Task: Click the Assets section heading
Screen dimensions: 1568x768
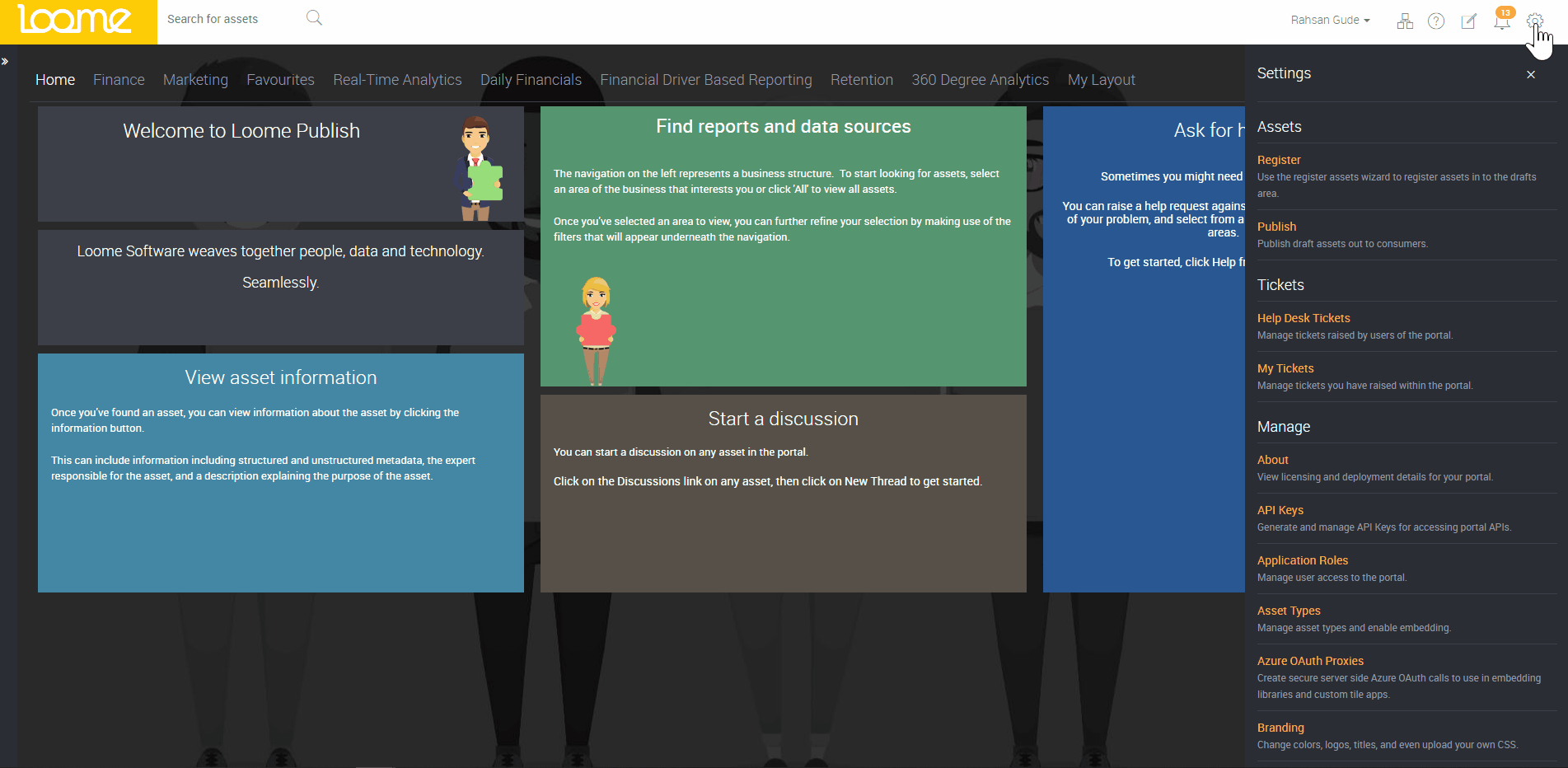Action: click(x=1280, y=127)
